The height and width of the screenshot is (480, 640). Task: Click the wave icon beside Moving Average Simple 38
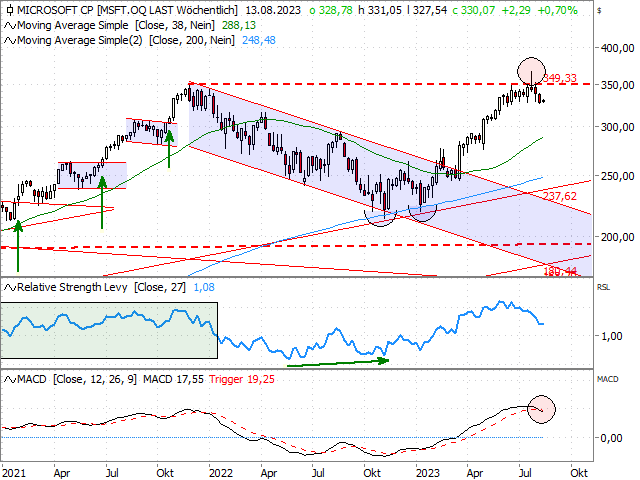[10, 26]
